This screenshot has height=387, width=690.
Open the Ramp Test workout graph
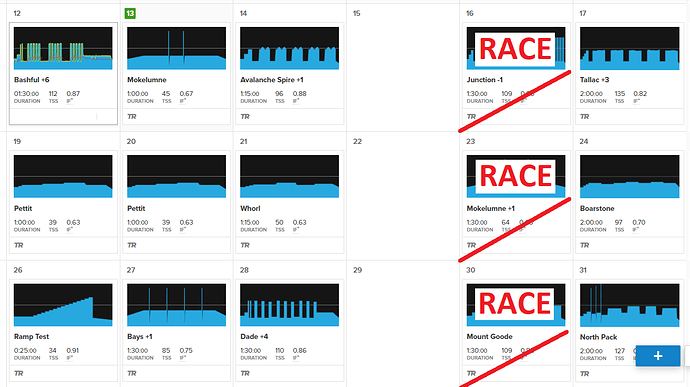click(63, 305)
